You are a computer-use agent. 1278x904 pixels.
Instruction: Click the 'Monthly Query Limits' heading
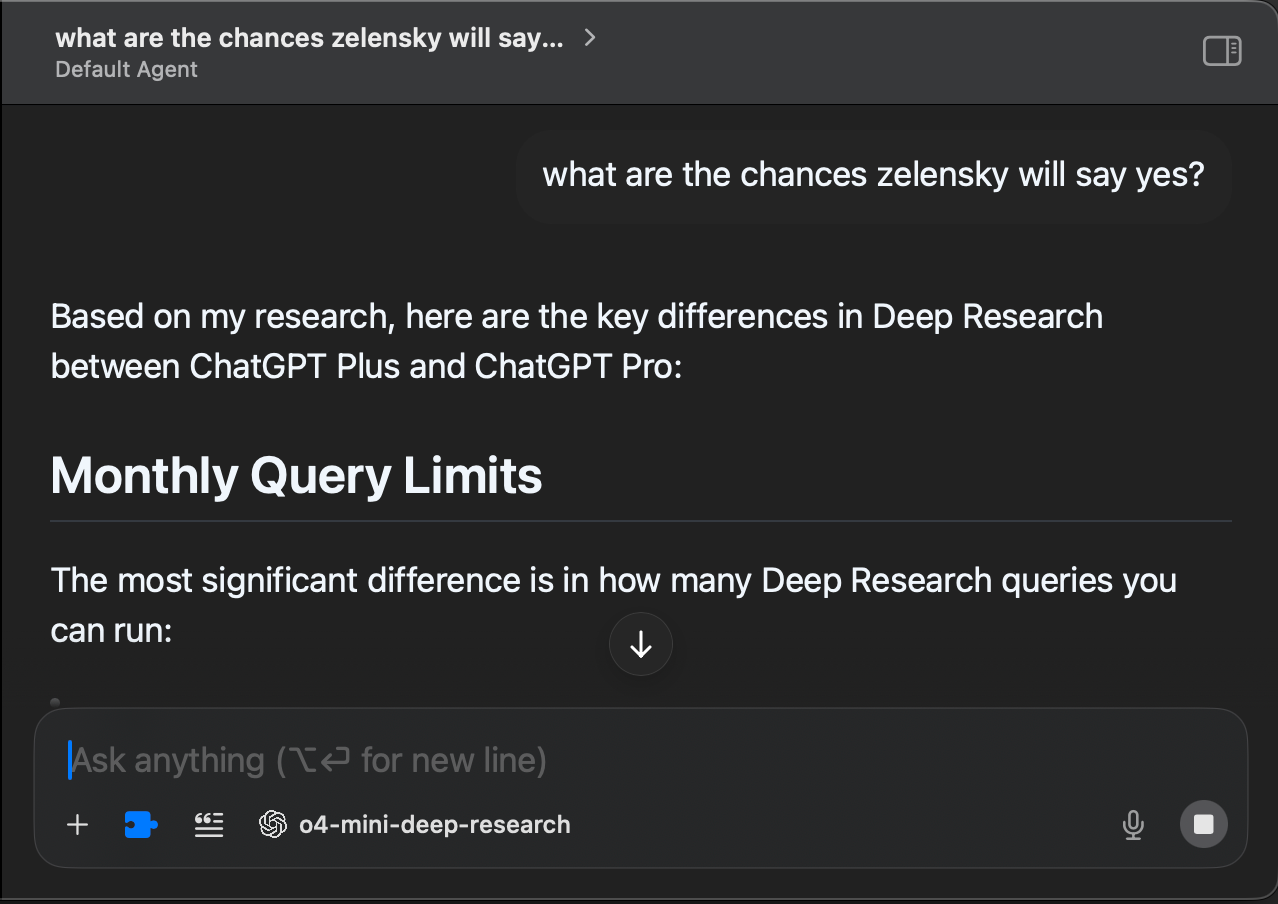[296, 476]
